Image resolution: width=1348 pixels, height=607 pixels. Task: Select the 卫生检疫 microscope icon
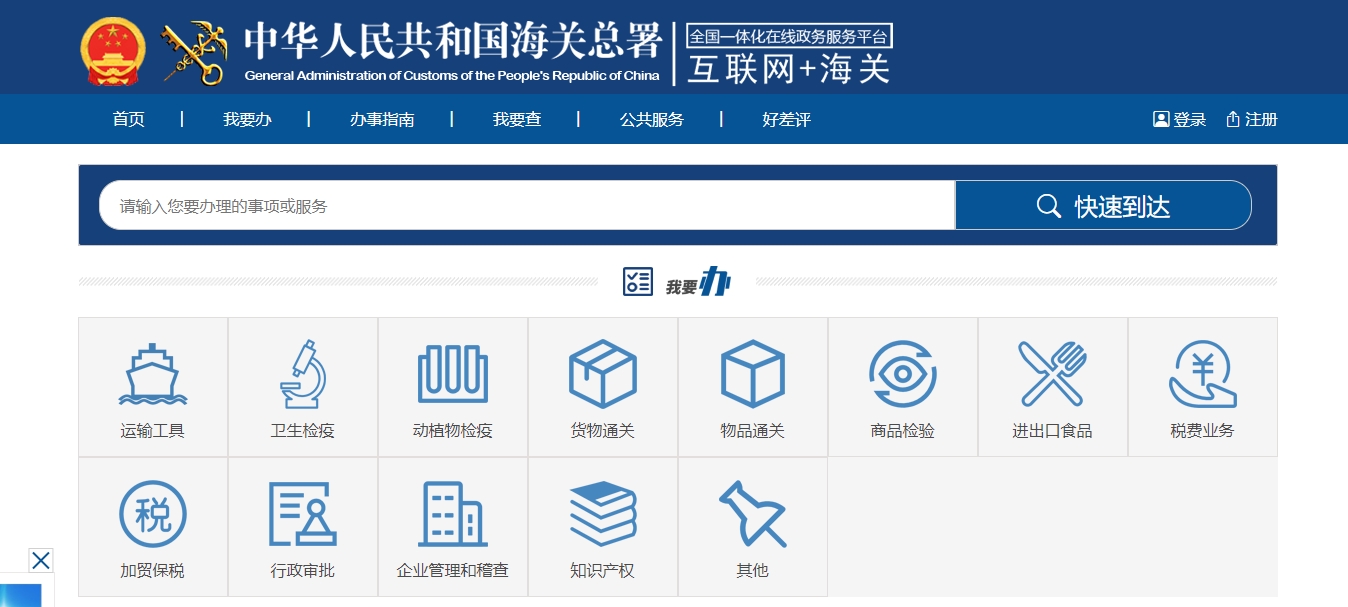tap(303, 375)
